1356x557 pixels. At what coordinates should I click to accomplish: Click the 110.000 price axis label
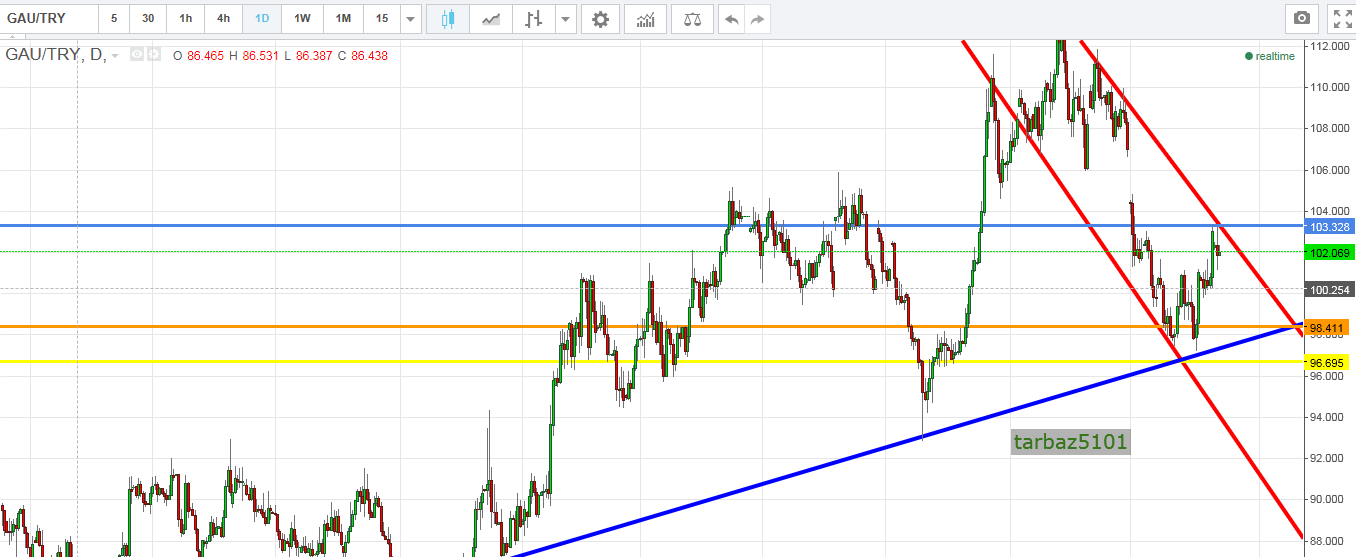point(1329,87)
